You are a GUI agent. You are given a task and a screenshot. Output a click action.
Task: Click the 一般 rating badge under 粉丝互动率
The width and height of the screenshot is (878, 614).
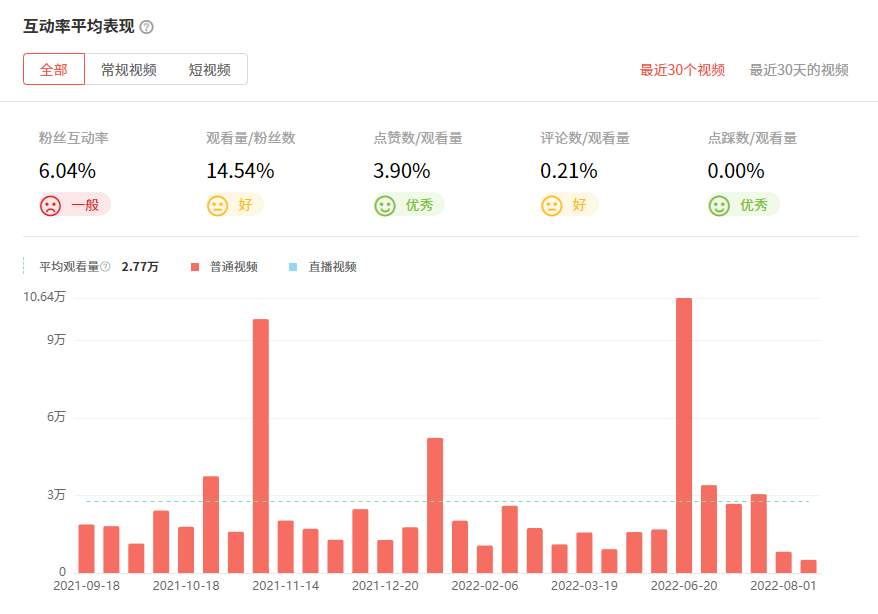pyautogui.click(x=84, y=205)
